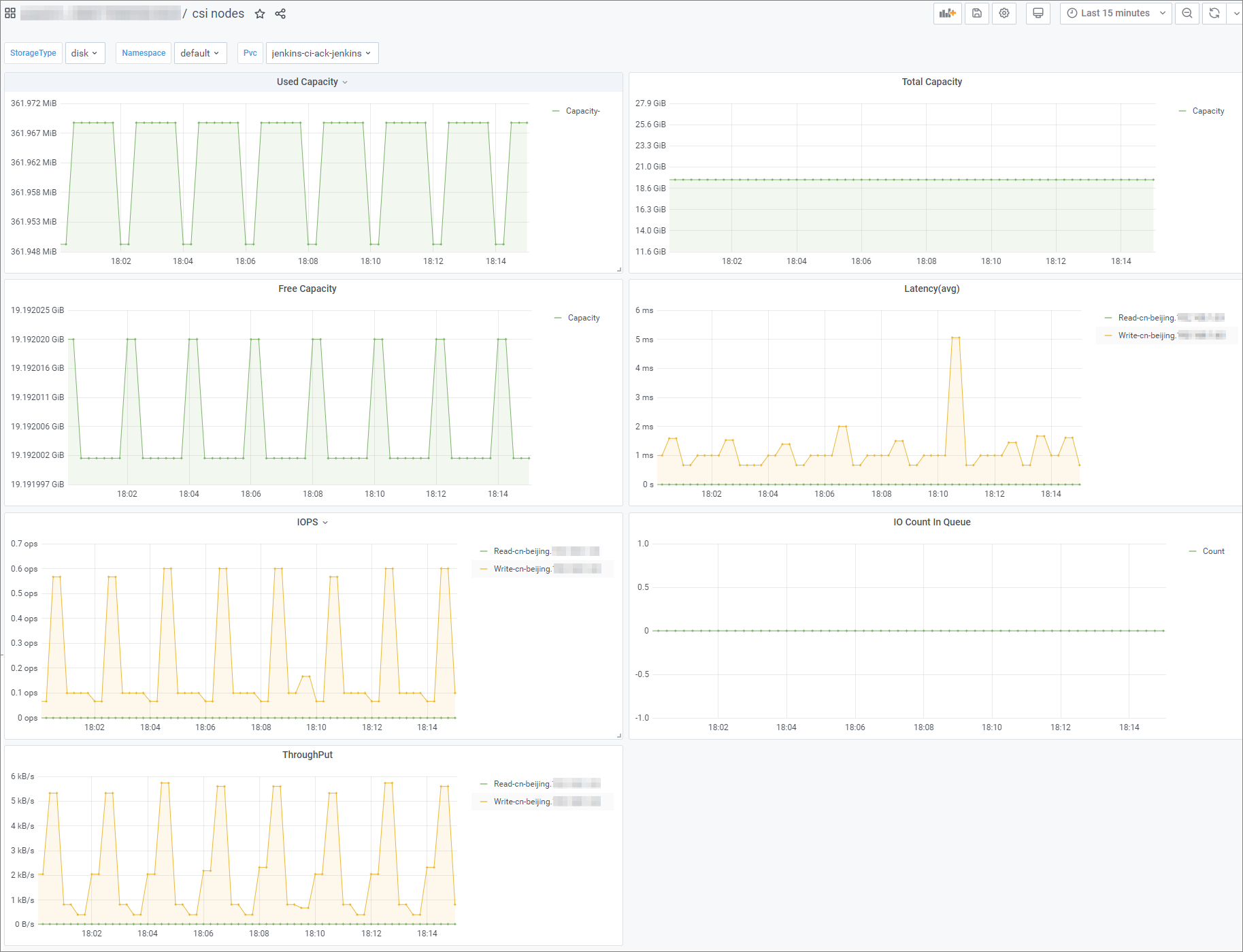Toggle Write-cn-beijing series in IOPS legend
Viewport: 1243px width, 952px height.
click(x=547, y=569)
